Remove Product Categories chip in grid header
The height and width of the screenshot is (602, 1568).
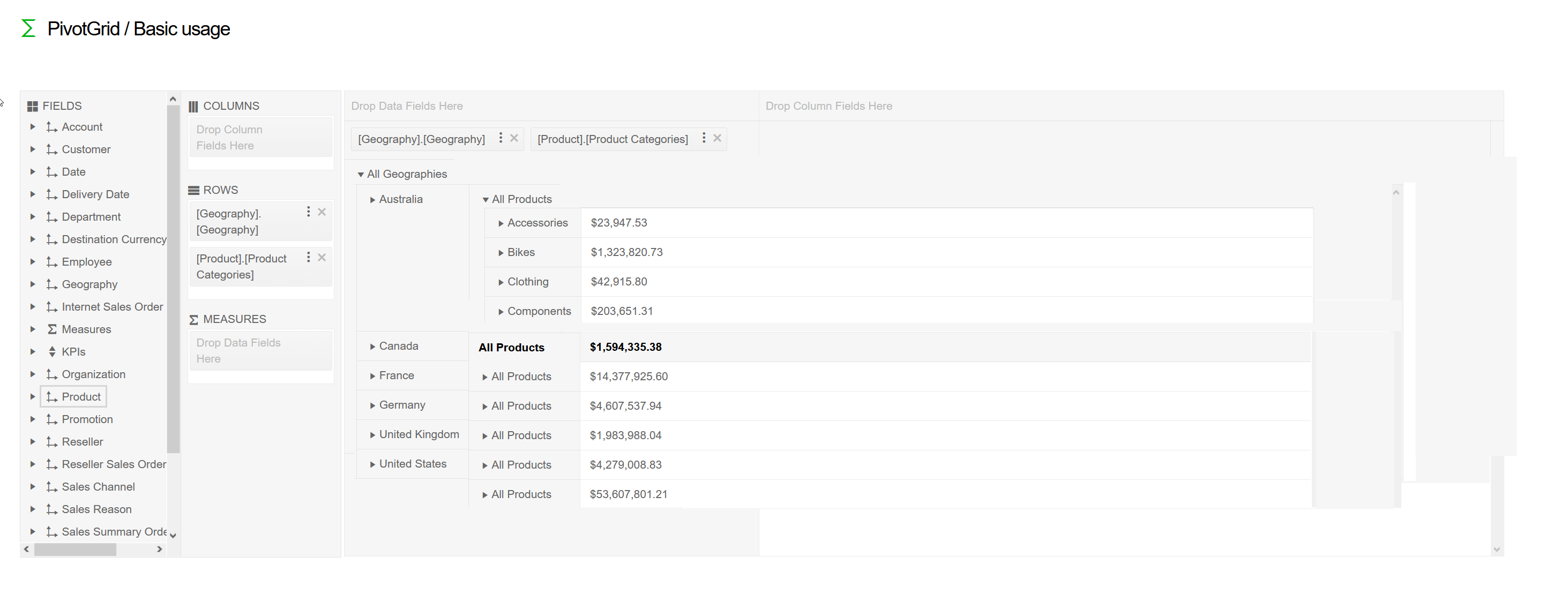click(717, 138)
